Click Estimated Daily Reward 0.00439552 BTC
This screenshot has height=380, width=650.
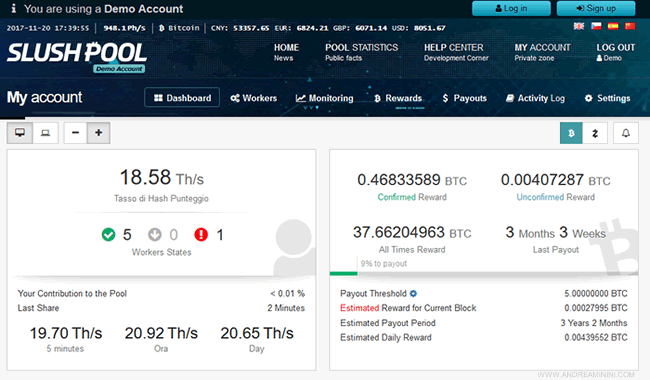click(596, 337)
